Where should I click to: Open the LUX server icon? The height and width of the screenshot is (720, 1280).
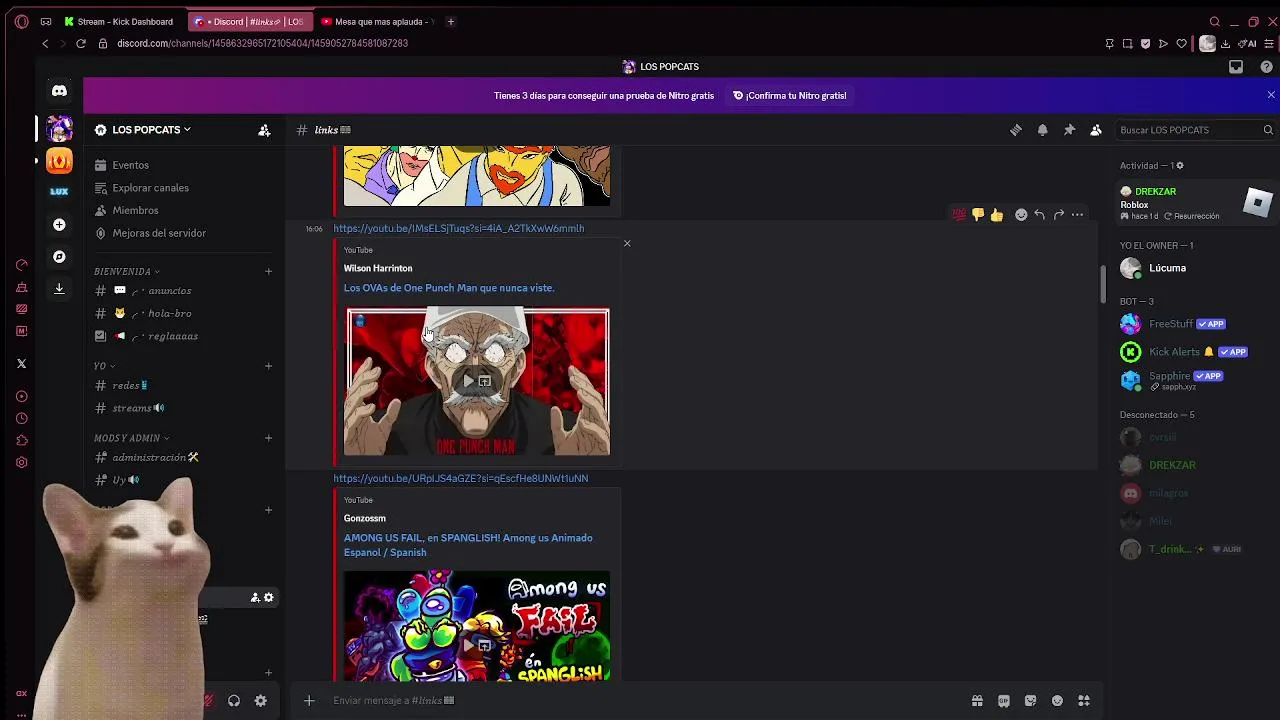(x=59, y=192)
